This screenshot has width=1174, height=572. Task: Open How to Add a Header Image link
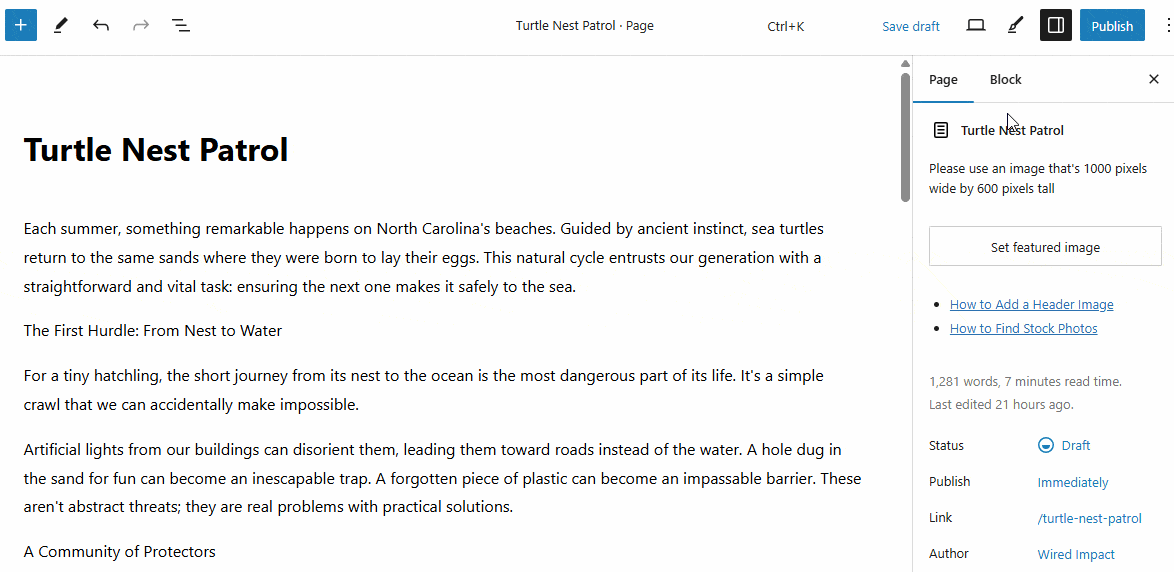(x=1032, y=304)
